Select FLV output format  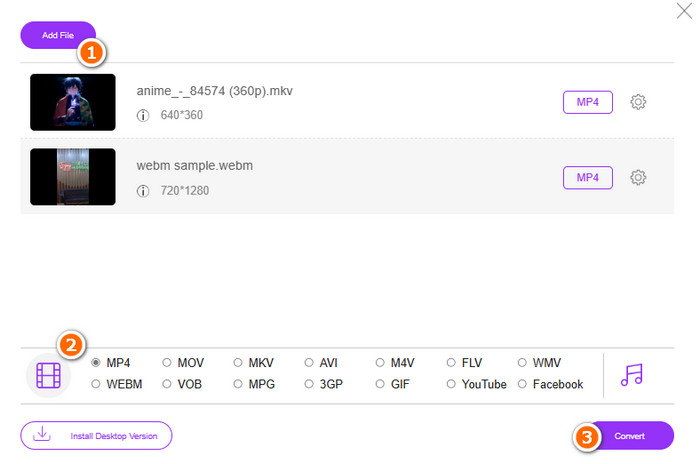tap(451, 363)
